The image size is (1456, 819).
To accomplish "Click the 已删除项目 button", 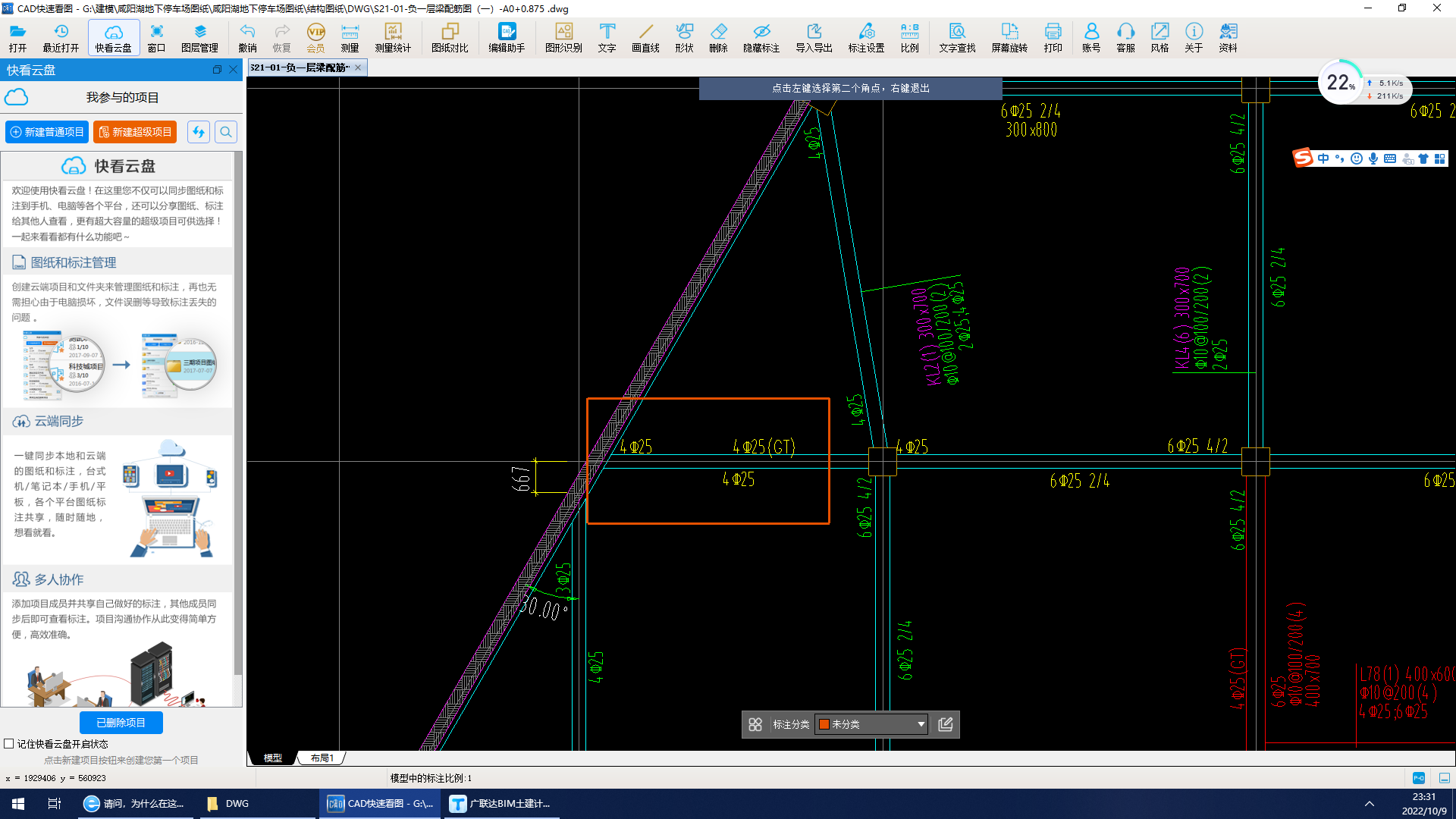I will click(x=121, y=723).
